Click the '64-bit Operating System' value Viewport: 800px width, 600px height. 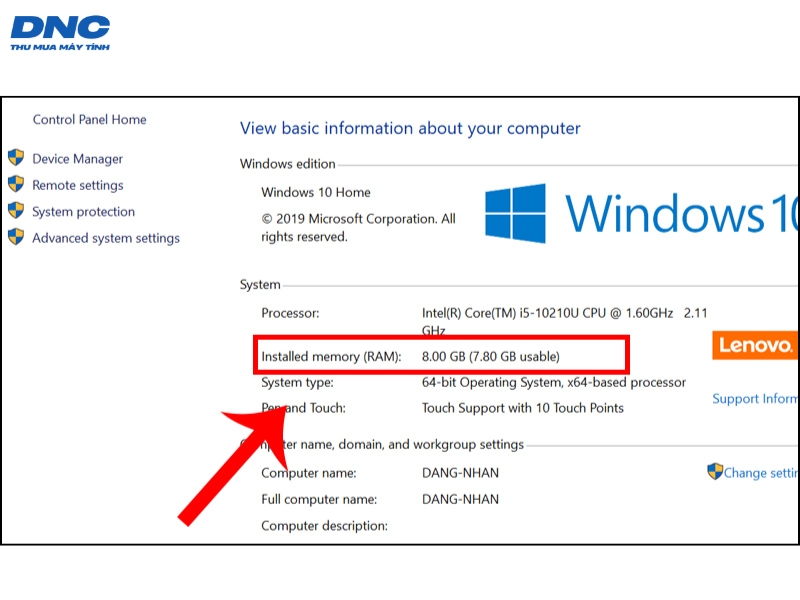click(x=554, y=382)
